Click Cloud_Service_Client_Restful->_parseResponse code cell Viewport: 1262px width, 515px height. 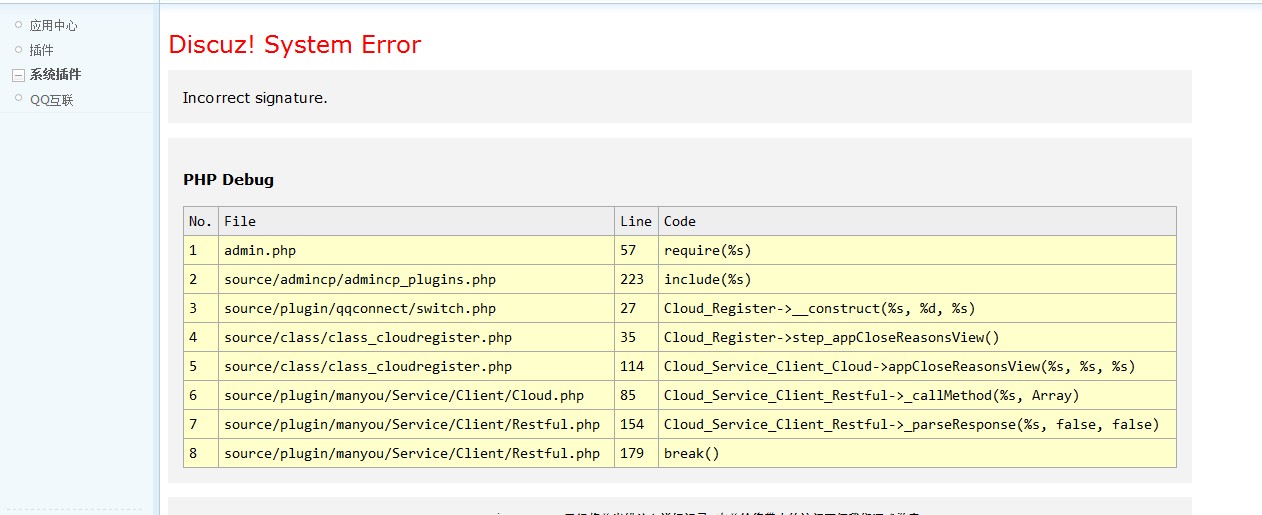coord(917,424)
